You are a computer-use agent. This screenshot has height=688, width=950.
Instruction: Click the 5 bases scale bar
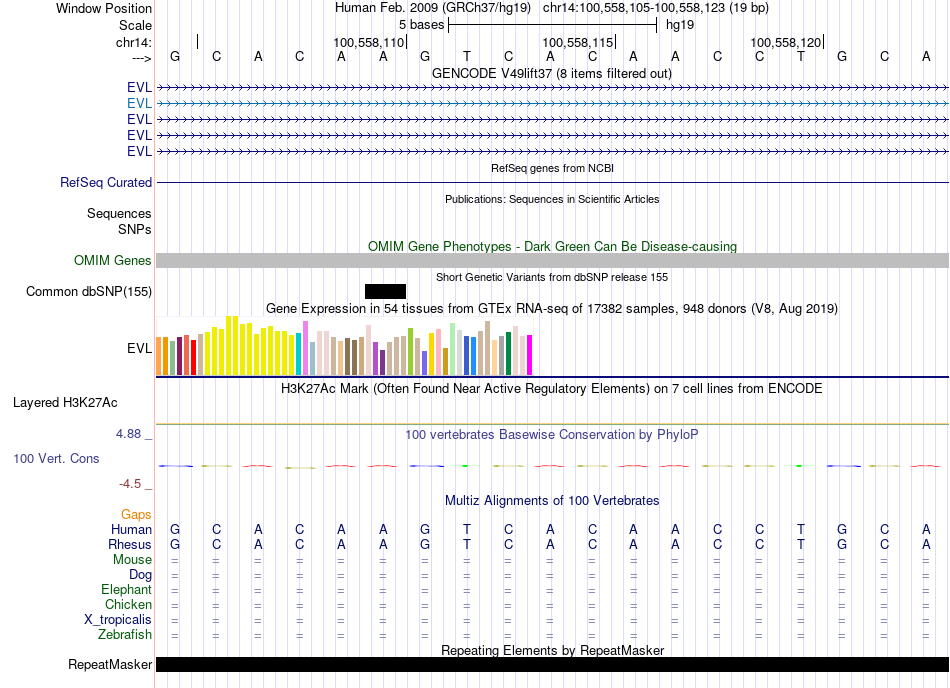pos(552,24)
